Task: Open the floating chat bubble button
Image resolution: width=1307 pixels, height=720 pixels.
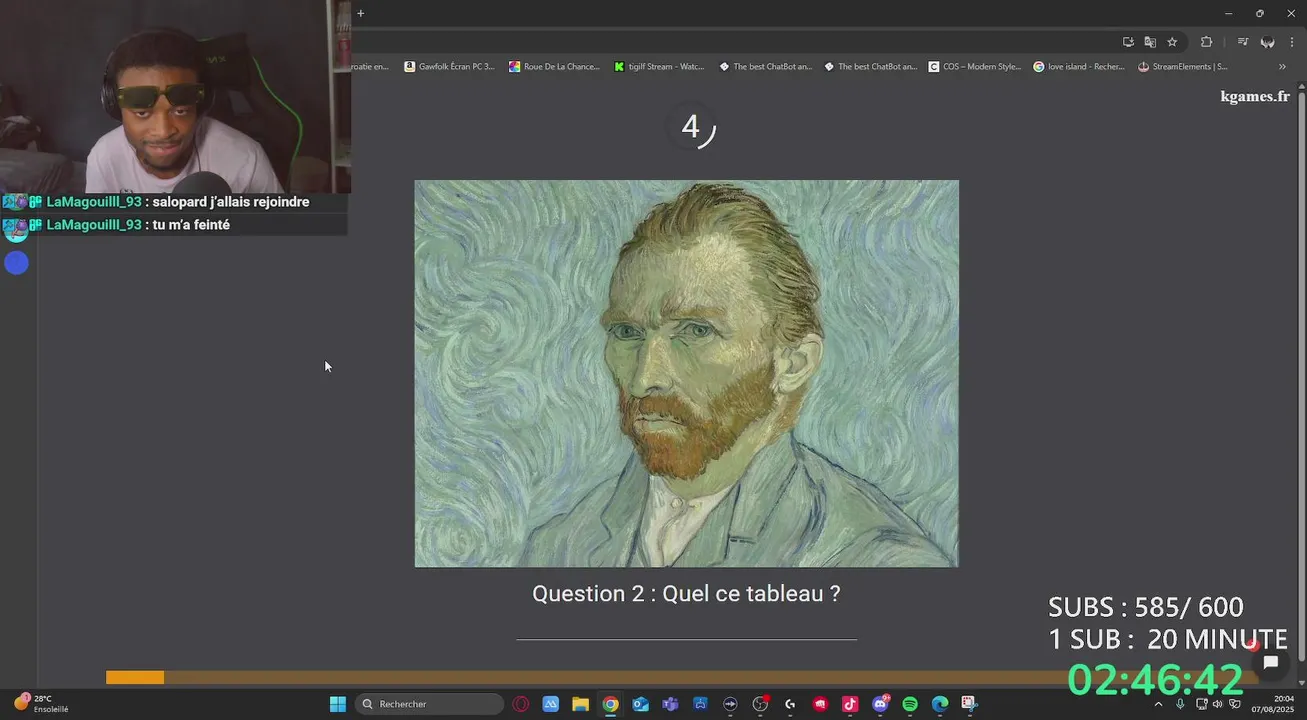Action: click(x=1271, y=662)
